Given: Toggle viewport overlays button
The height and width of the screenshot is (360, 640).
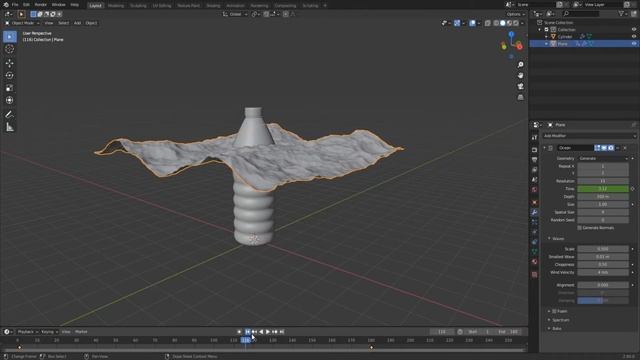Looking at the screenshot, I should [x=472, y=23].
